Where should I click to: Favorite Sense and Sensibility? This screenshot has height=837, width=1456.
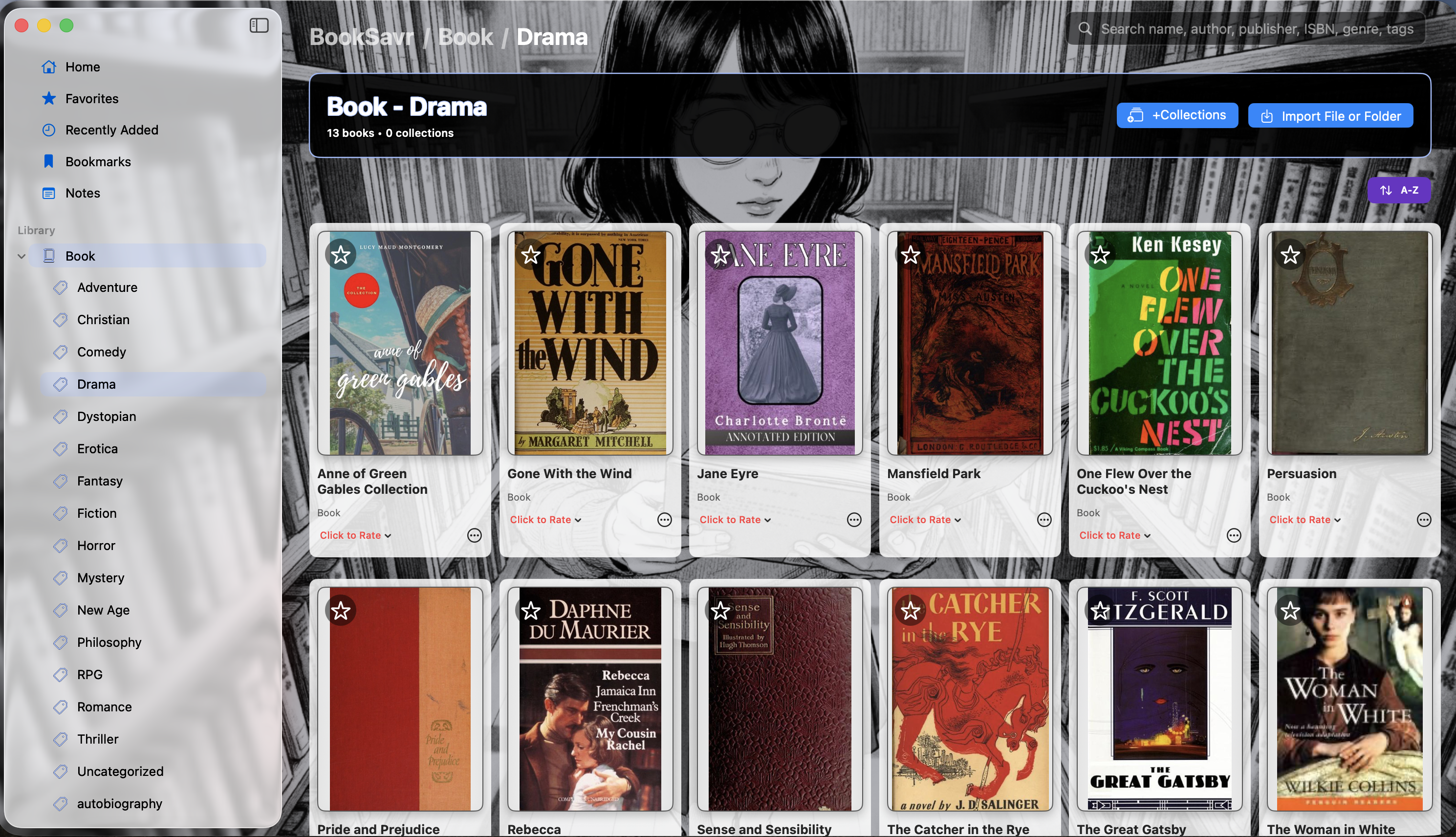pyautogui.click(x=720, y=611)
